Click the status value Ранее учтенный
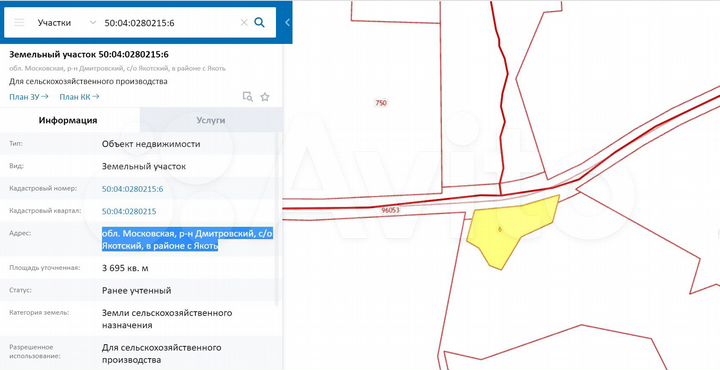Viewport: 720px width, 370px height. (136, 290)
